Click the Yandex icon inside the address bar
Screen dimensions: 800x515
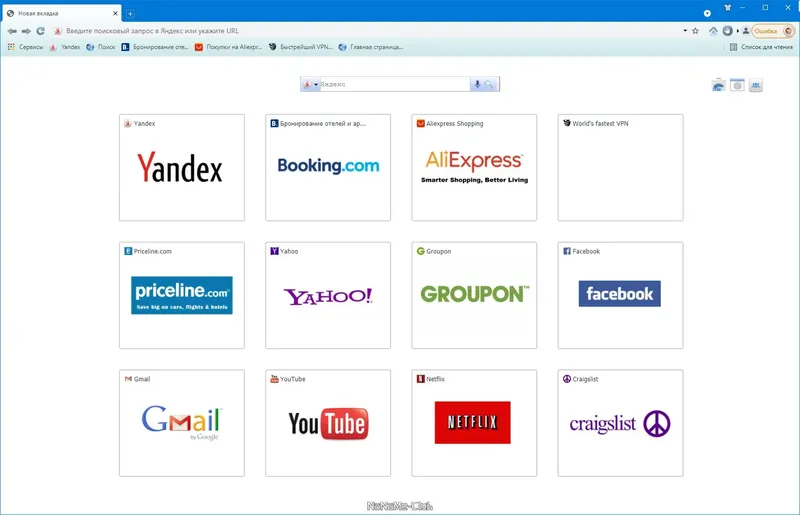(58, 31)
